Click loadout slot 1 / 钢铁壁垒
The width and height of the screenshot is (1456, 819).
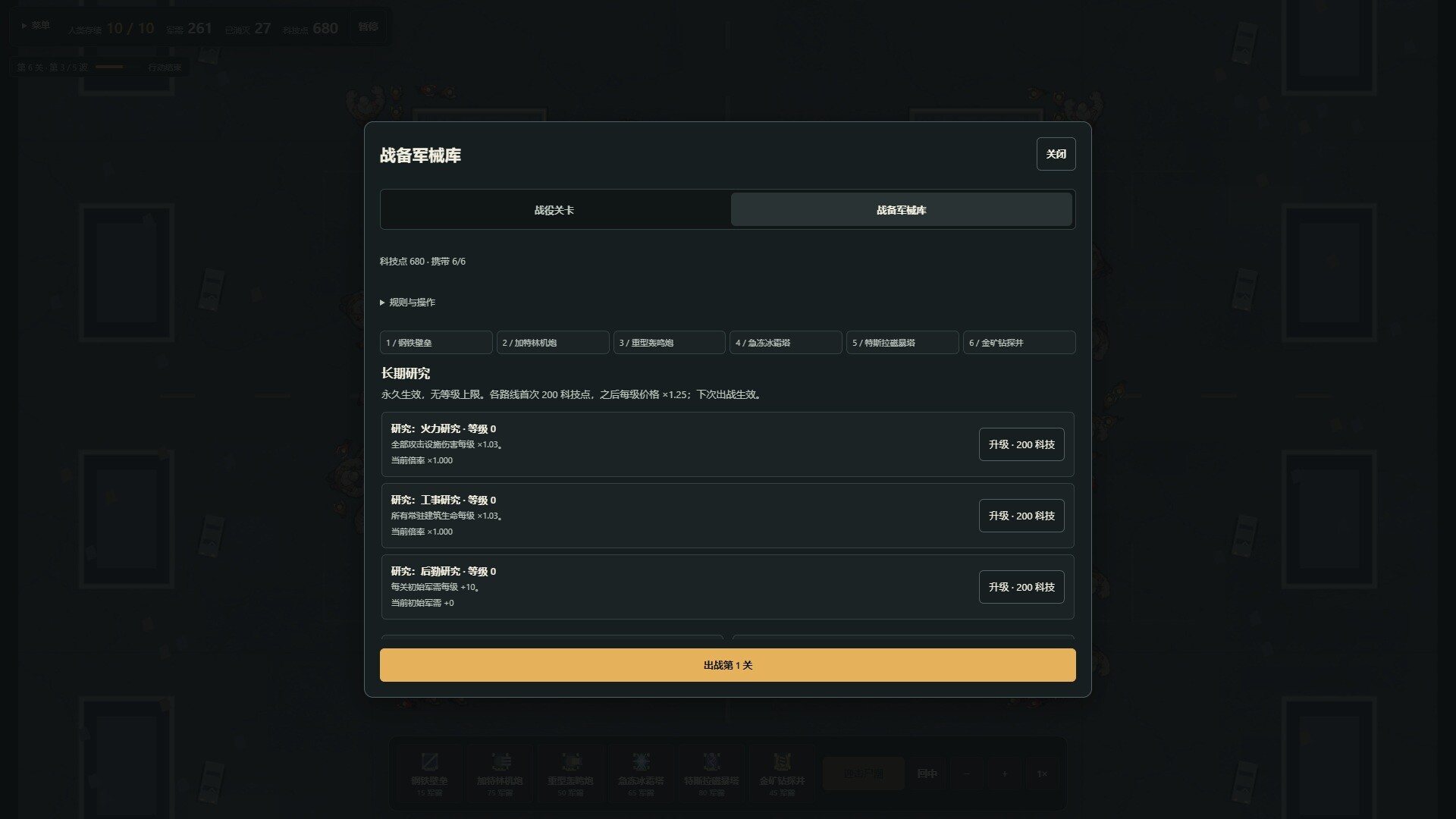(x=436, y=343)
